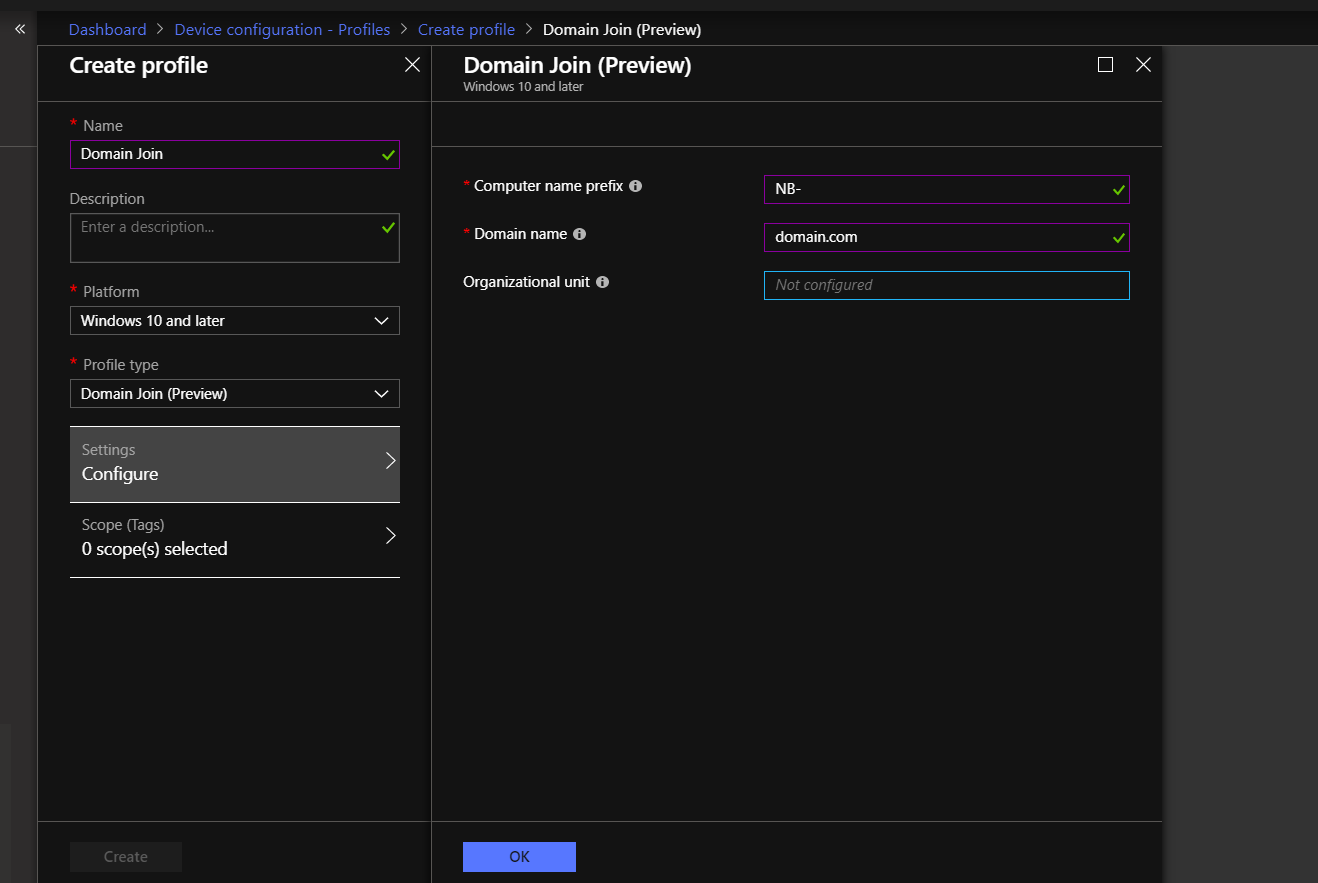Confirm domain settings with OK
Screen dimensions: 1318x883
click(519, 856)
